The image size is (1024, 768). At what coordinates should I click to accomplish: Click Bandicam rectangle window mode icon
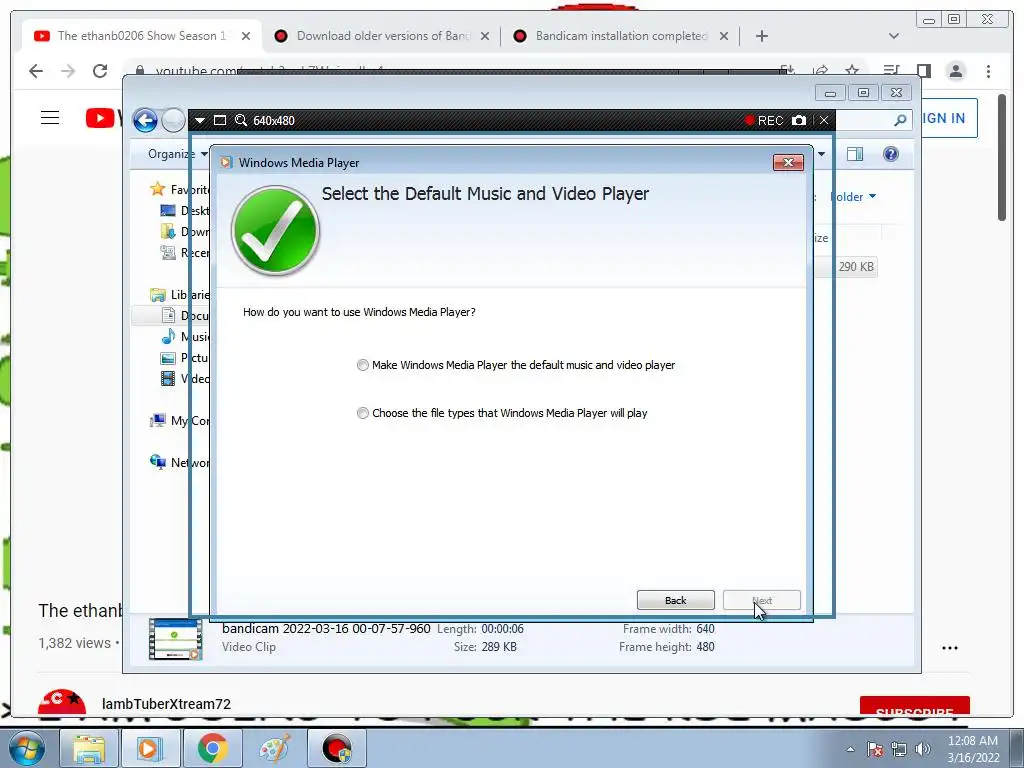220,120
